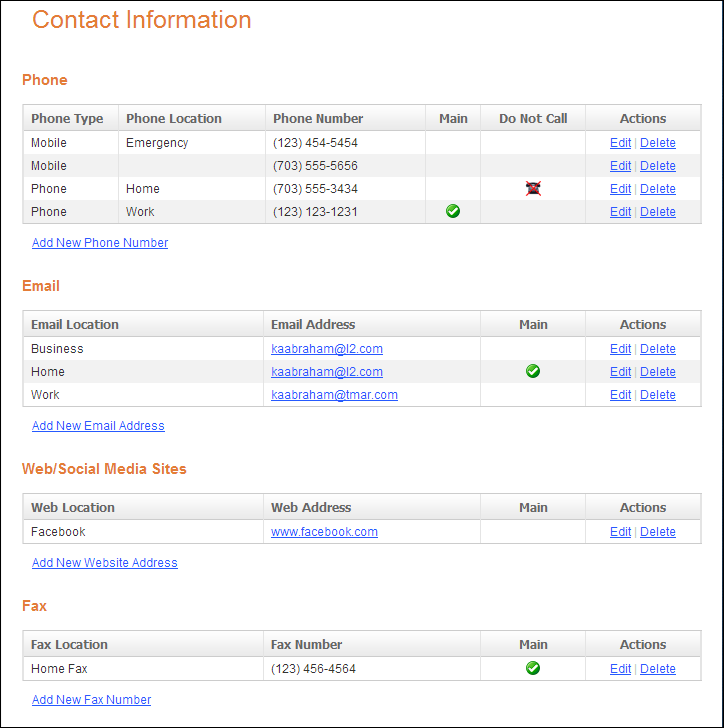The height and width of the screenshot is (728, 724).
Task: Open Add New Phone Number link
Action: click(x=100, y=243)
